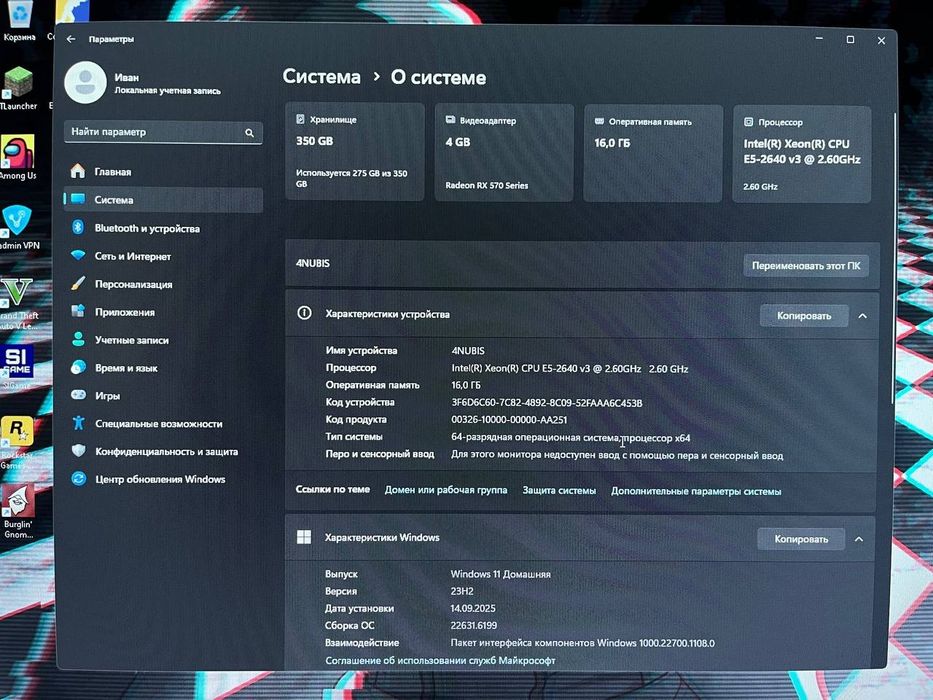Click device ID 3F6D6C60-7C82-4892-8C09-52FAAA6C453B
The width and height of the screenshot is (933, 700).
tap(546, 402)
